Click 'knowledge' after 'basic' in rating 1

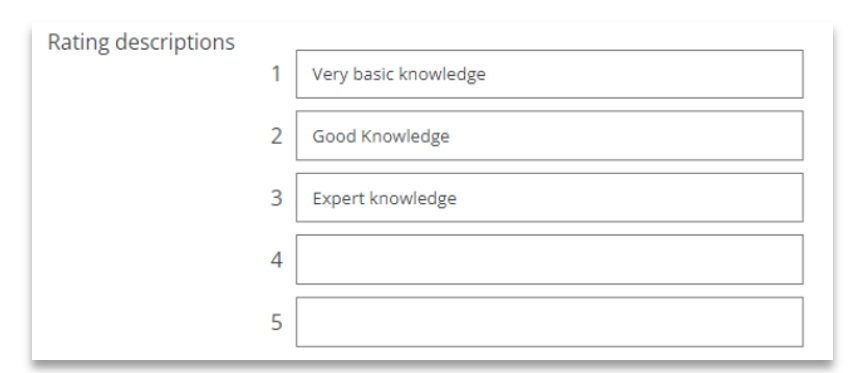coord(442,74)
